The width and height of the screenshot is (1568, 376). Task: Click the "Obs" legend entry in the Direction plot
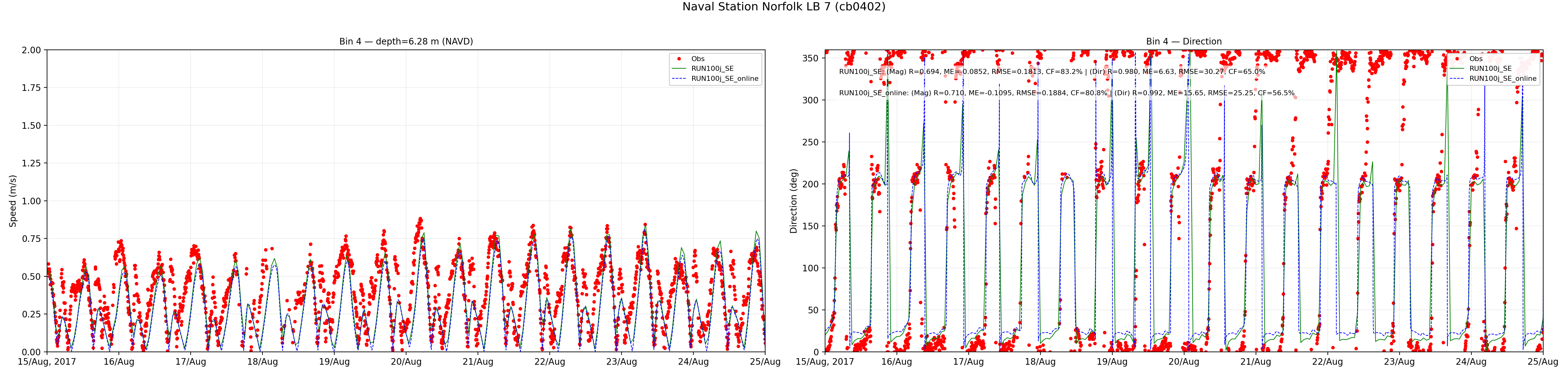(1475, 59)
